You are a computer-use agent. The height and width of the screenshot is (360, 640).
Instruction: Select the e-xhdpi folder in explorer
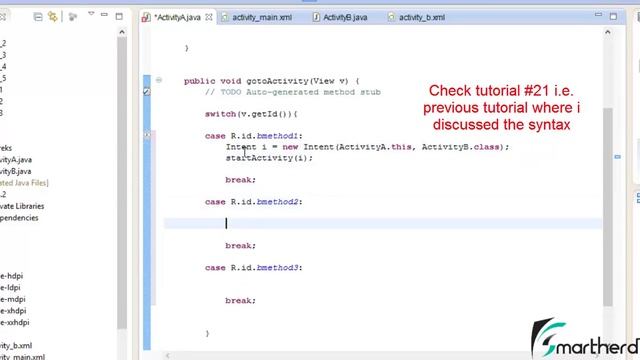point(13,311)
